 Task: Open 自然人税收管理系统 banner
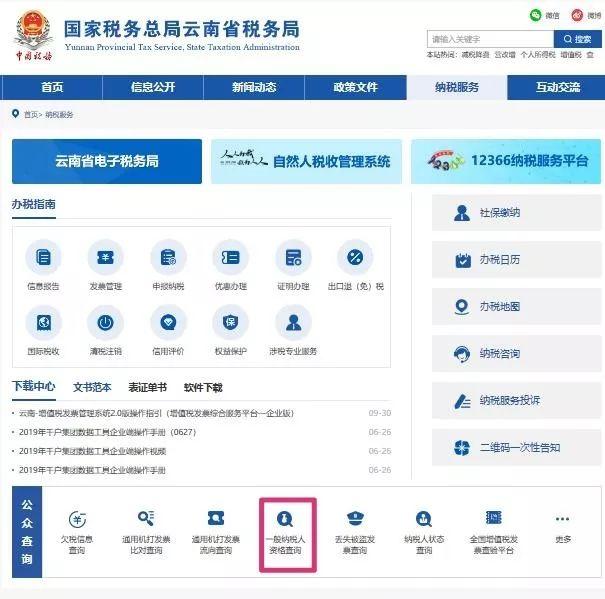(306, 161)
